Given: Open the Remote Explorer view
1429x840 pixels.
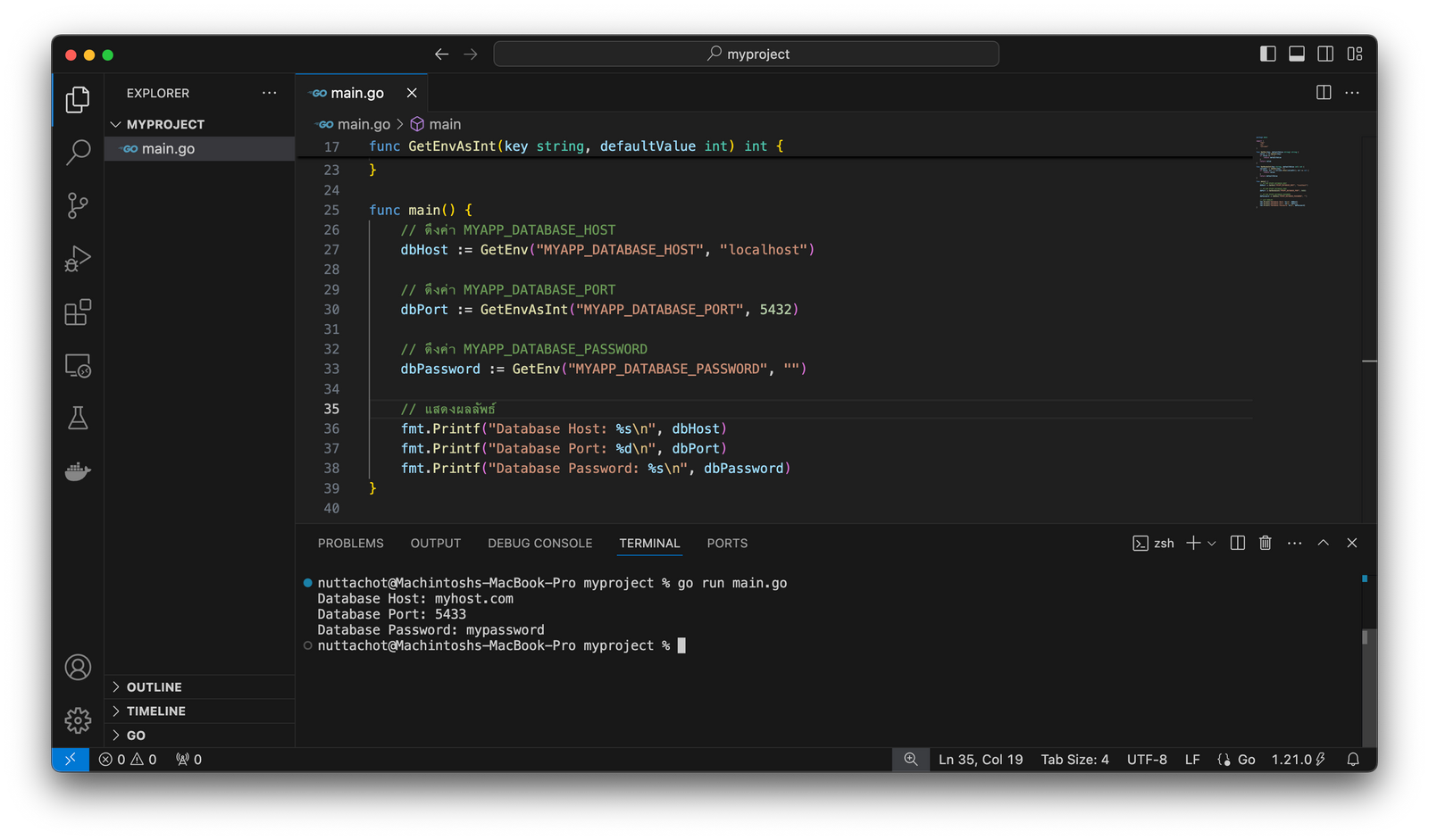Looking at the screenshot, I should click(78, 366).
